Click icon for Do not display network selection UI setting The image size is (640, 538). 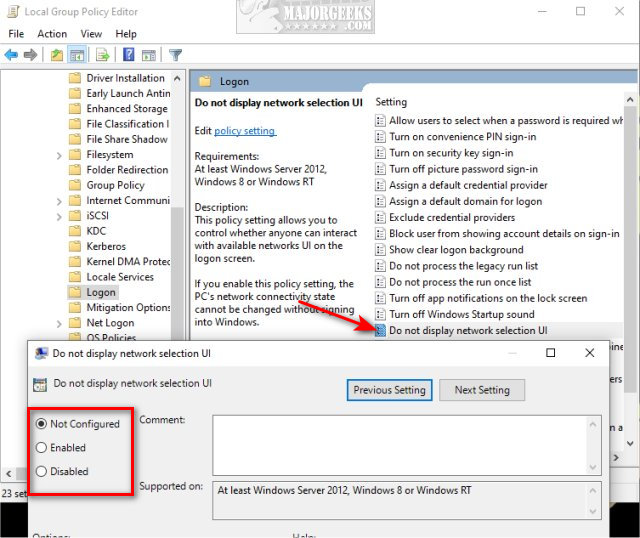click(380, 330)
